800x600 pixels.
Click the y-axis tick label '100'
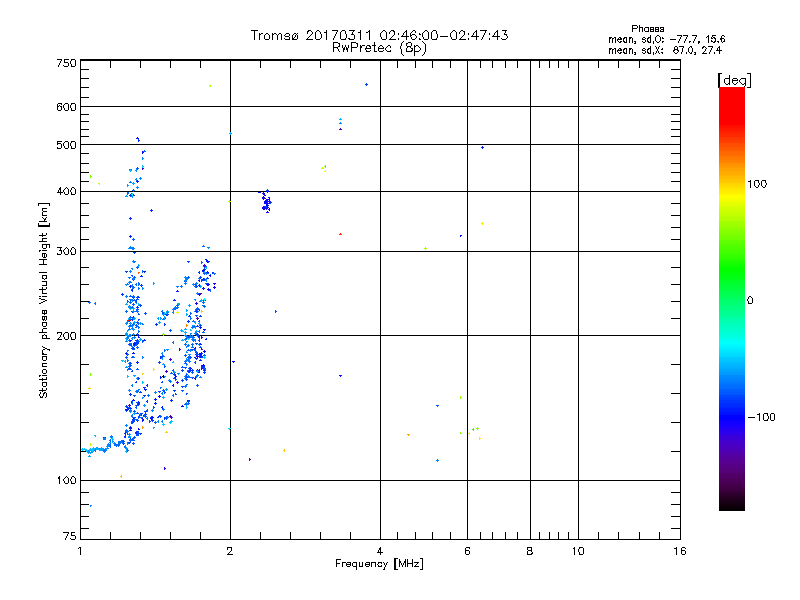click(x=66, y=481)
